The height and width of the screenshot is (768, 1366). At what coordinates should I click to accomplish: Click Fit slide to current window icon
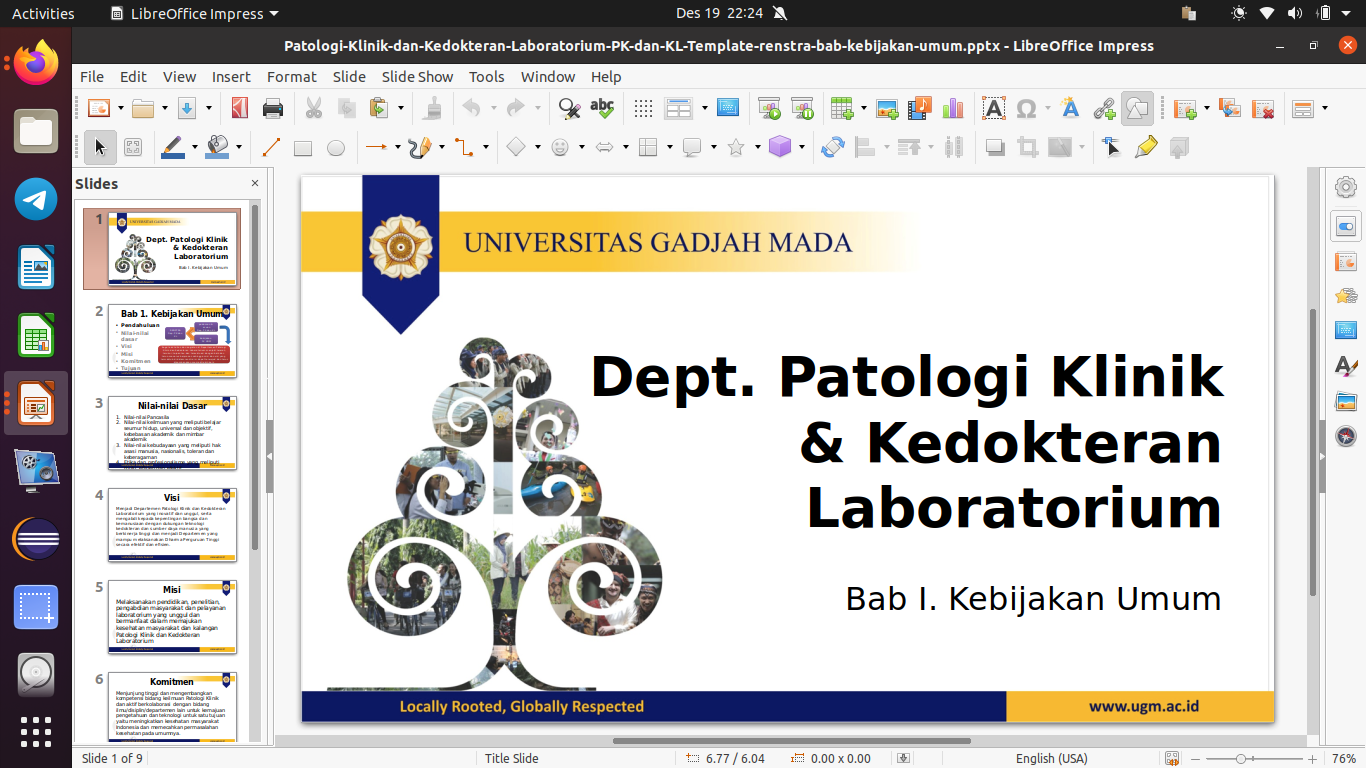[1171, 758]
